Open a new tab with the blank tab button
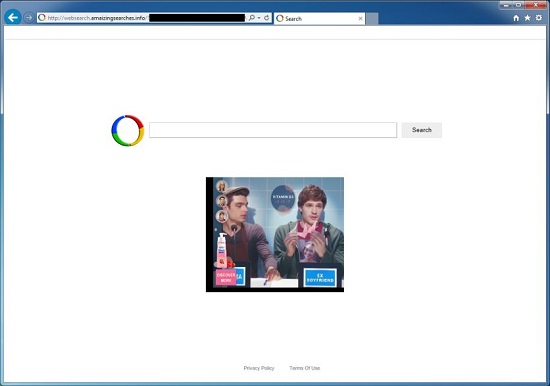The width and height of the screenshot is (550, 386). 372,19
